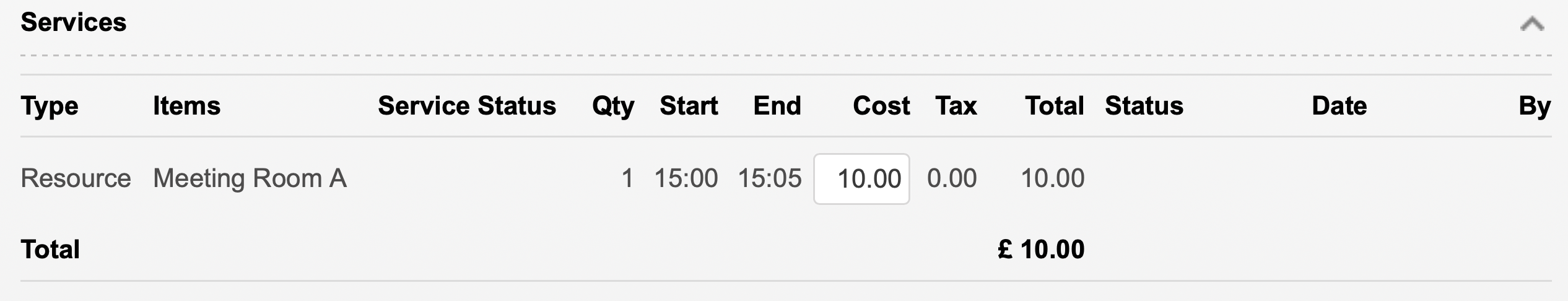Click the 15:05 end time
The image size is (1568, 301).
[x=770, y=178]
